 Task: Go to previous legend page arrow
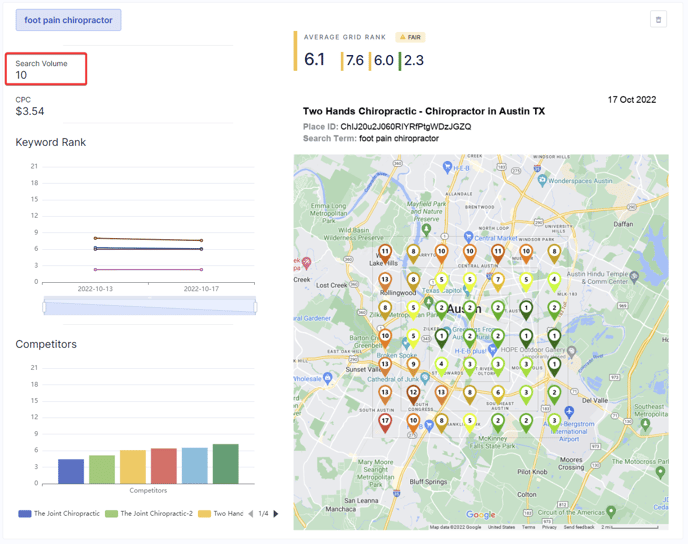(251, 514)
